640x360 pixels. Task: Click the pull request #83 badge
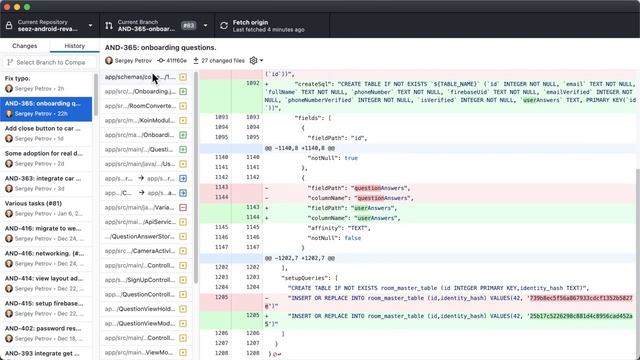188,25
